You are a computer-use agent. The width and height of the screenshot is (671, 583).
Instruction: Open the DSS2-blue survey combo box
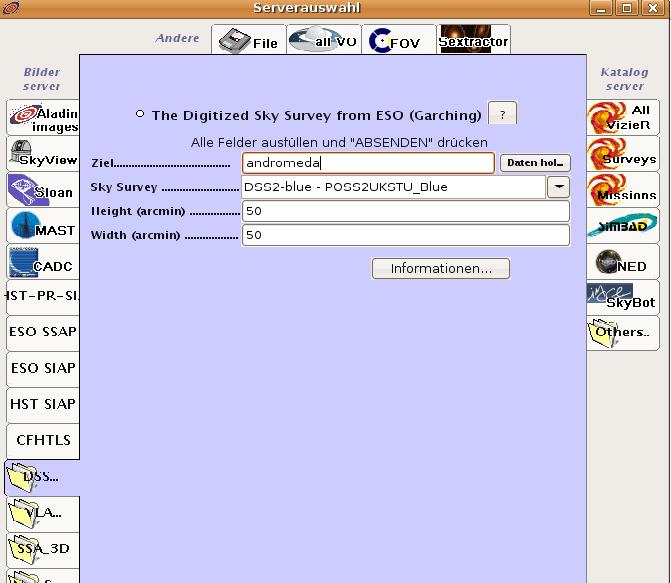[393, 187]
